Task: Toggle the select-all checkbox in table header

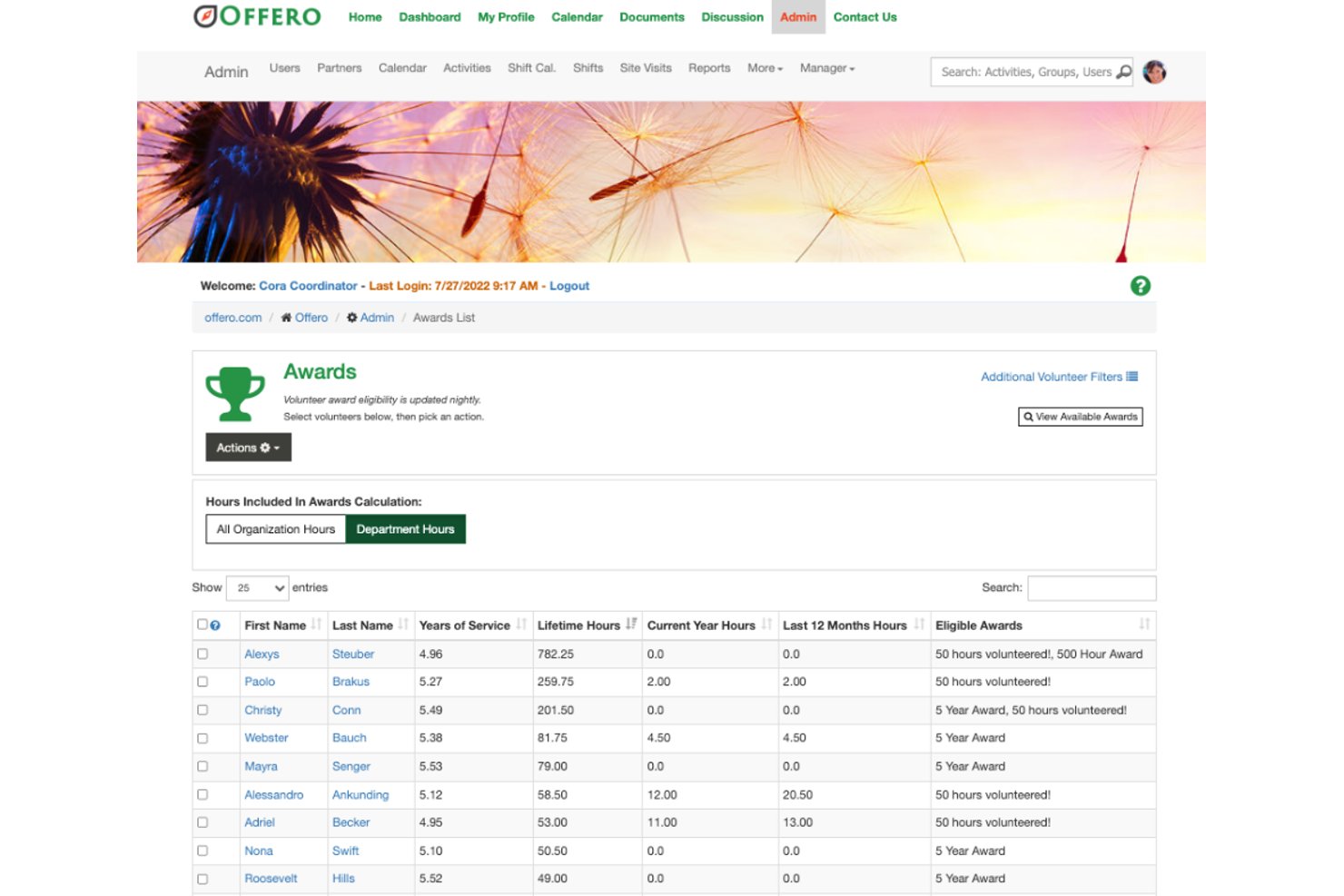Action: click(x=203, y=625)
